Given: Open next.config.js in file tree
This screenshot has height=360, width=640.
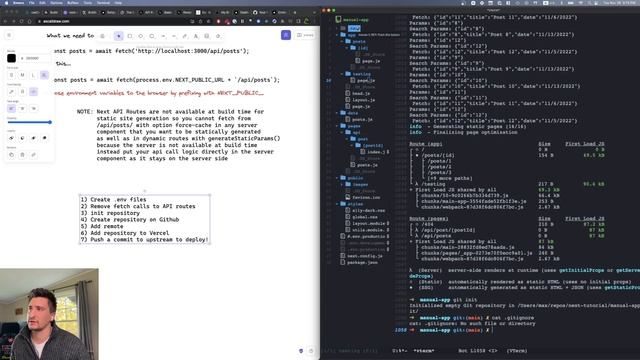Looking at the screenshot, I should pyautogui.click(x=362, y=256).
